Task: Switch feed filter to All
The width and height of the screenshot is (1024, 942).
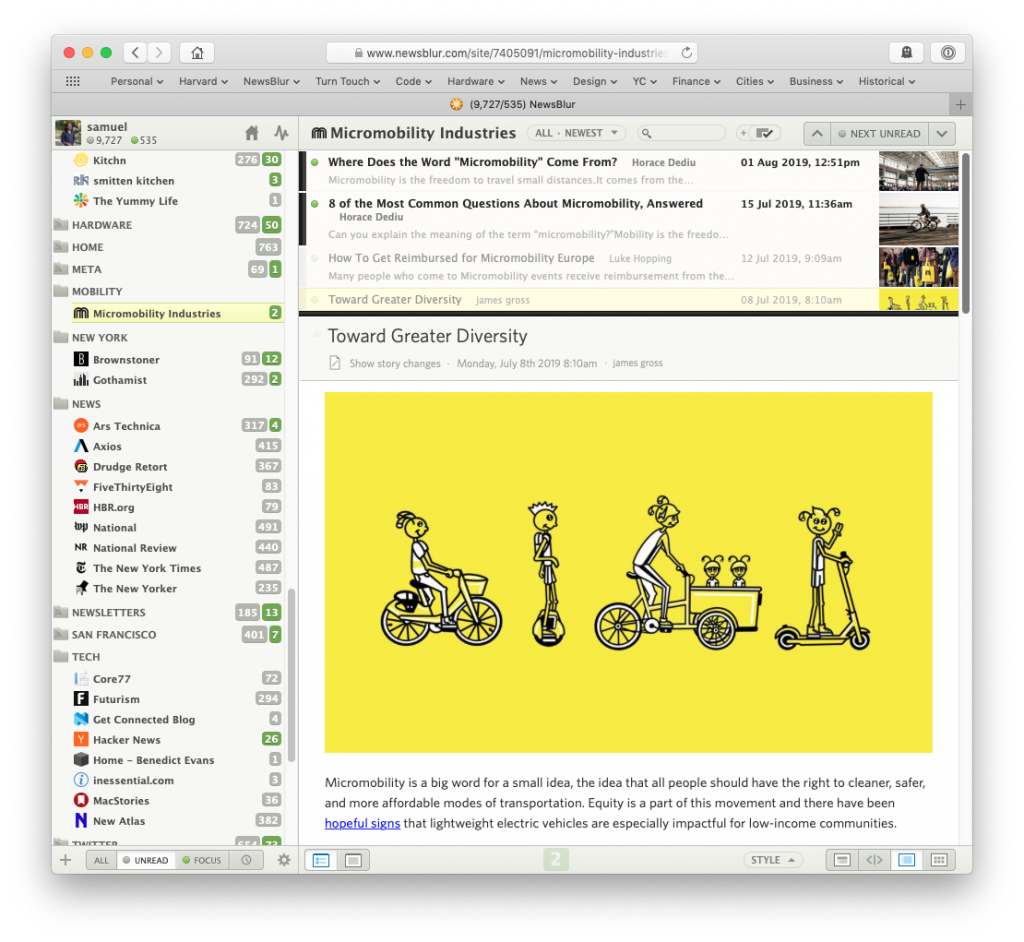Action: pyautogui.click(x=101, y=860)
